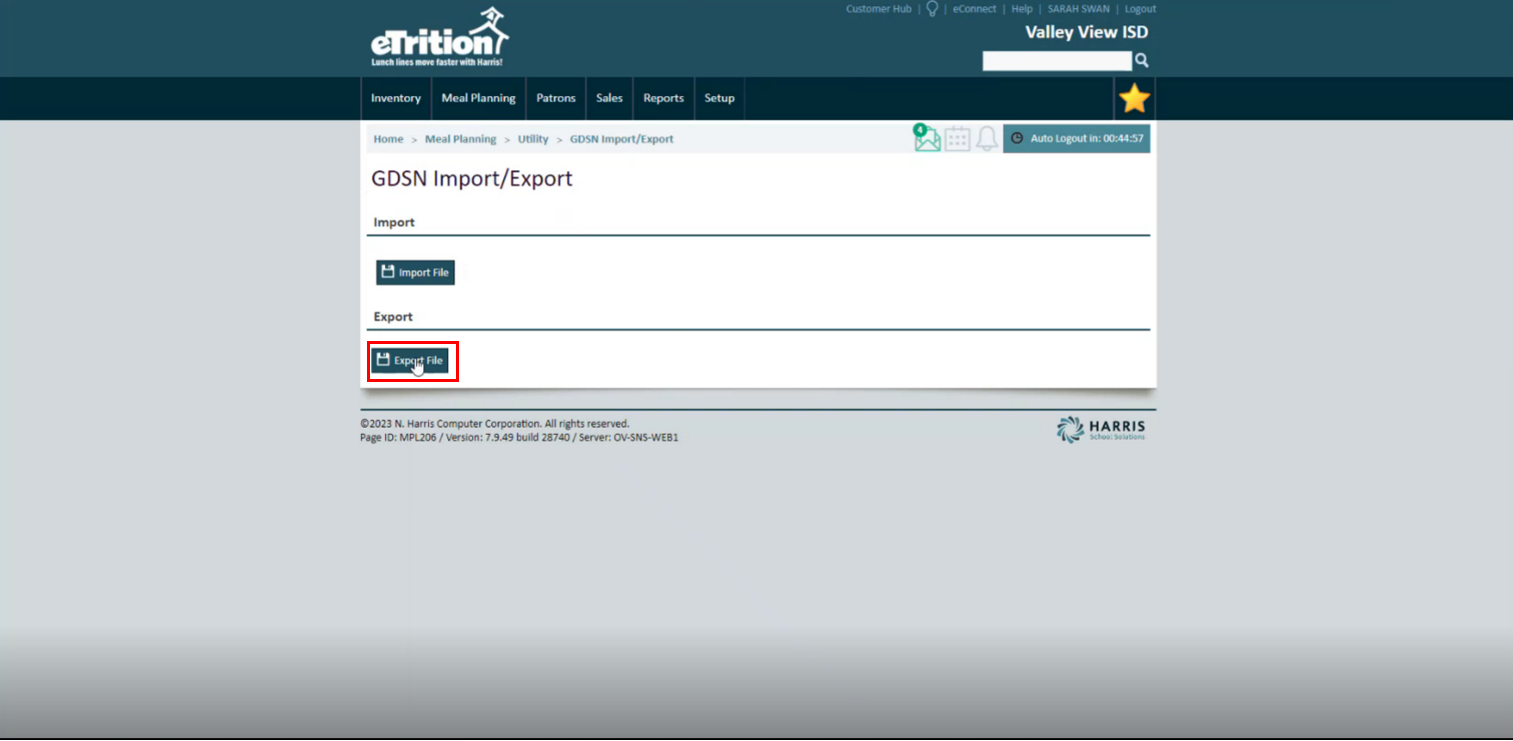Go to Help from the top bar

pos(1021,9)
